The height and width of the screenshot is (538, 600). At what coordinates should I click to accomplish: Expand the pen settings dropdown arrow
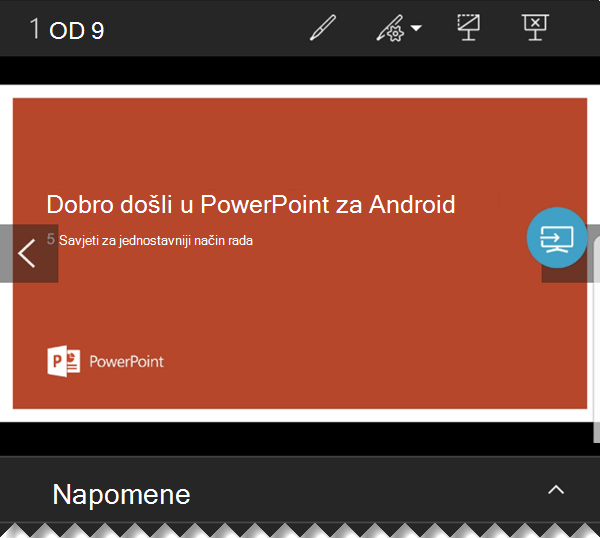[416, 28]
